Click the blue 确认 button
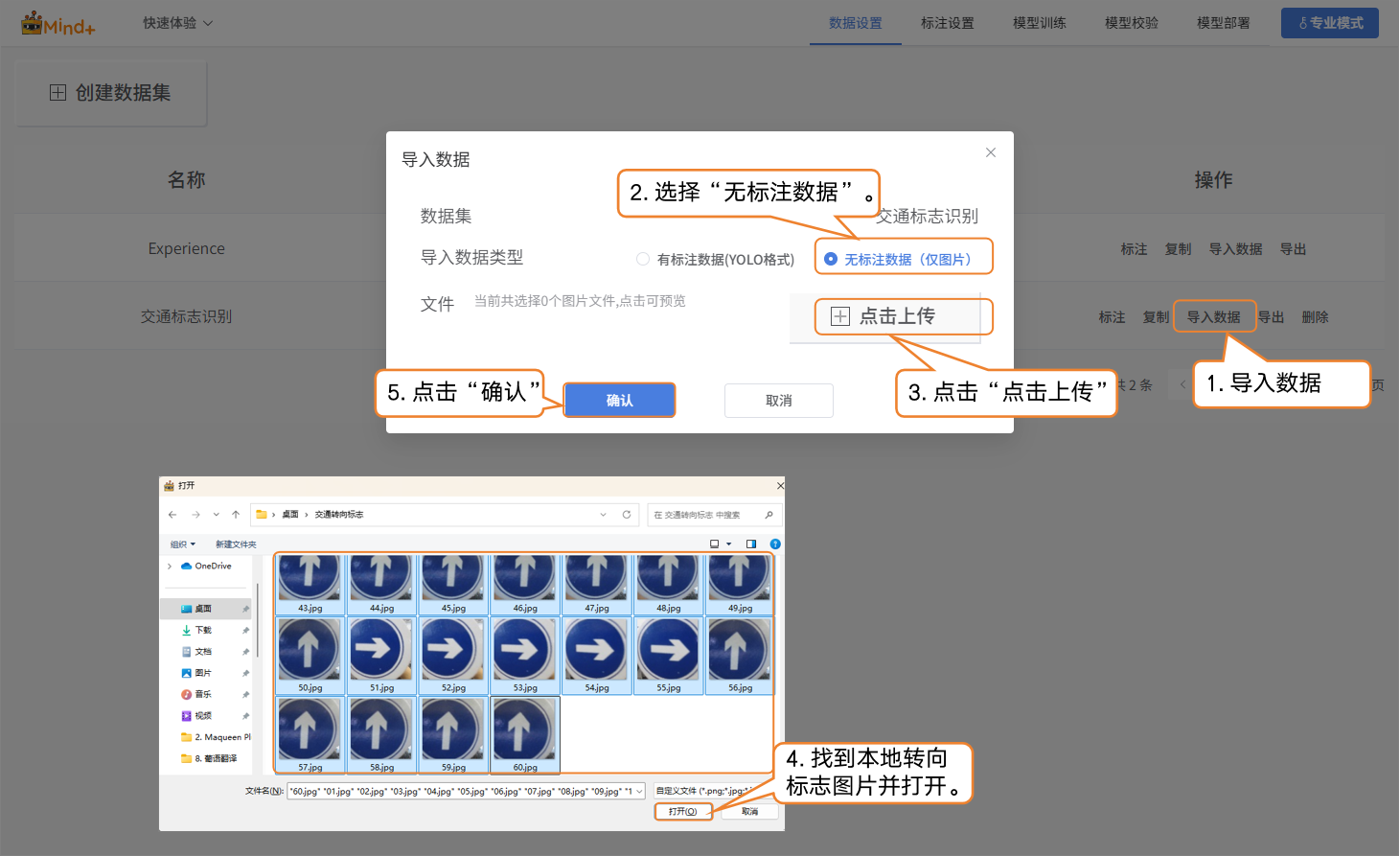Viewport: 1400px width, 856px height. [x=619, y=400]
